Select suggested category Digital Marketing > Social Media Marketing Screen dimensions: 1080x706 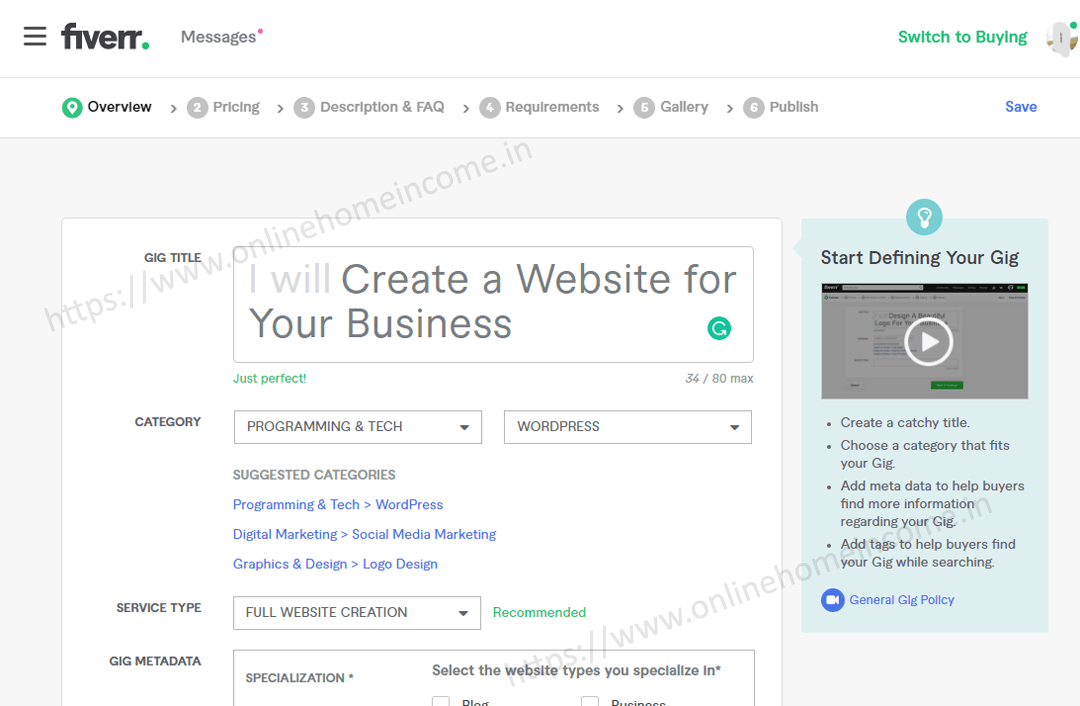pyautogui.click(x=364, y=534)
